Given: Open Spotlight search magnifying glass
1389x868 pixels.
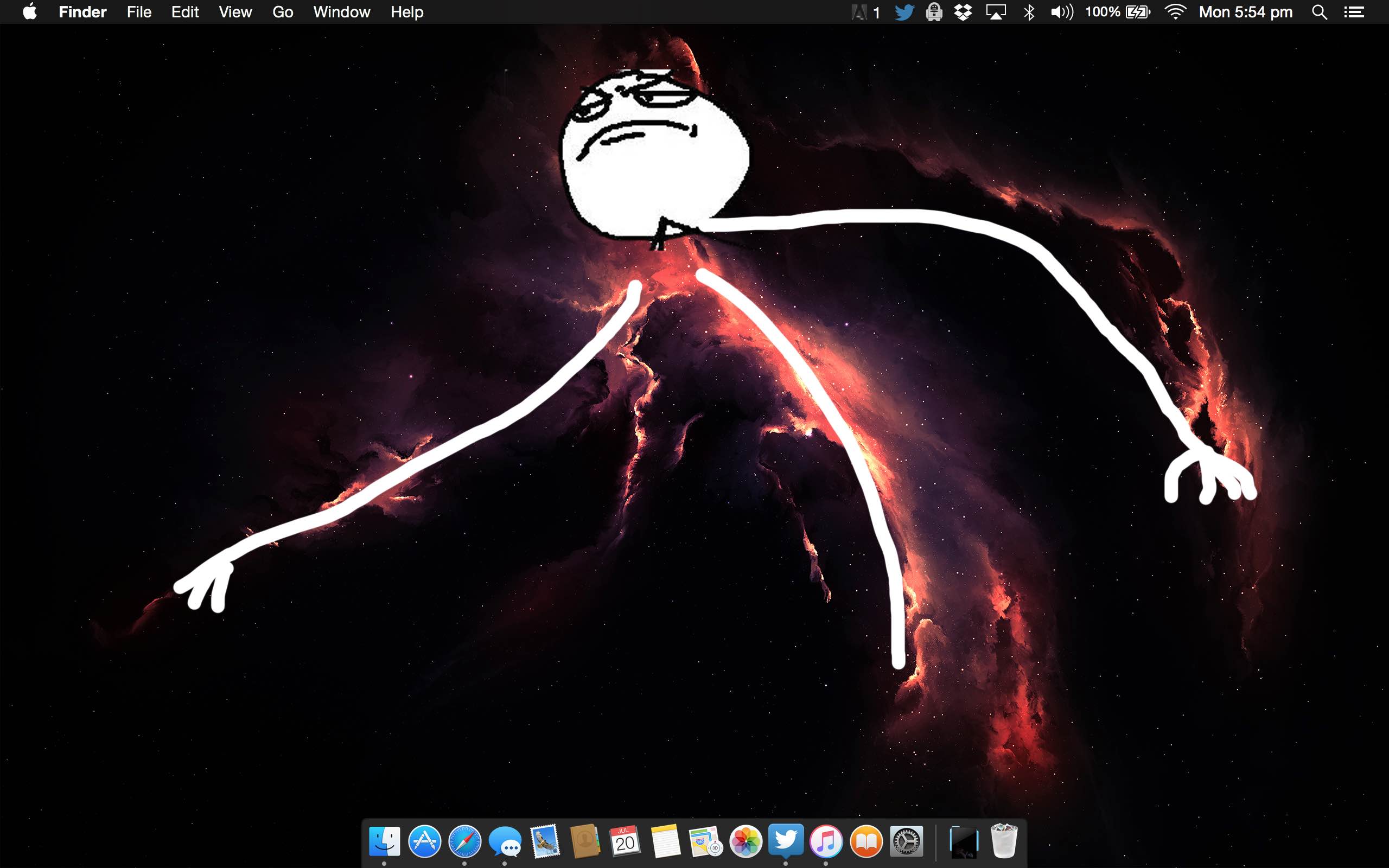Looking at the screenshot, I should tap(1320, 12).
